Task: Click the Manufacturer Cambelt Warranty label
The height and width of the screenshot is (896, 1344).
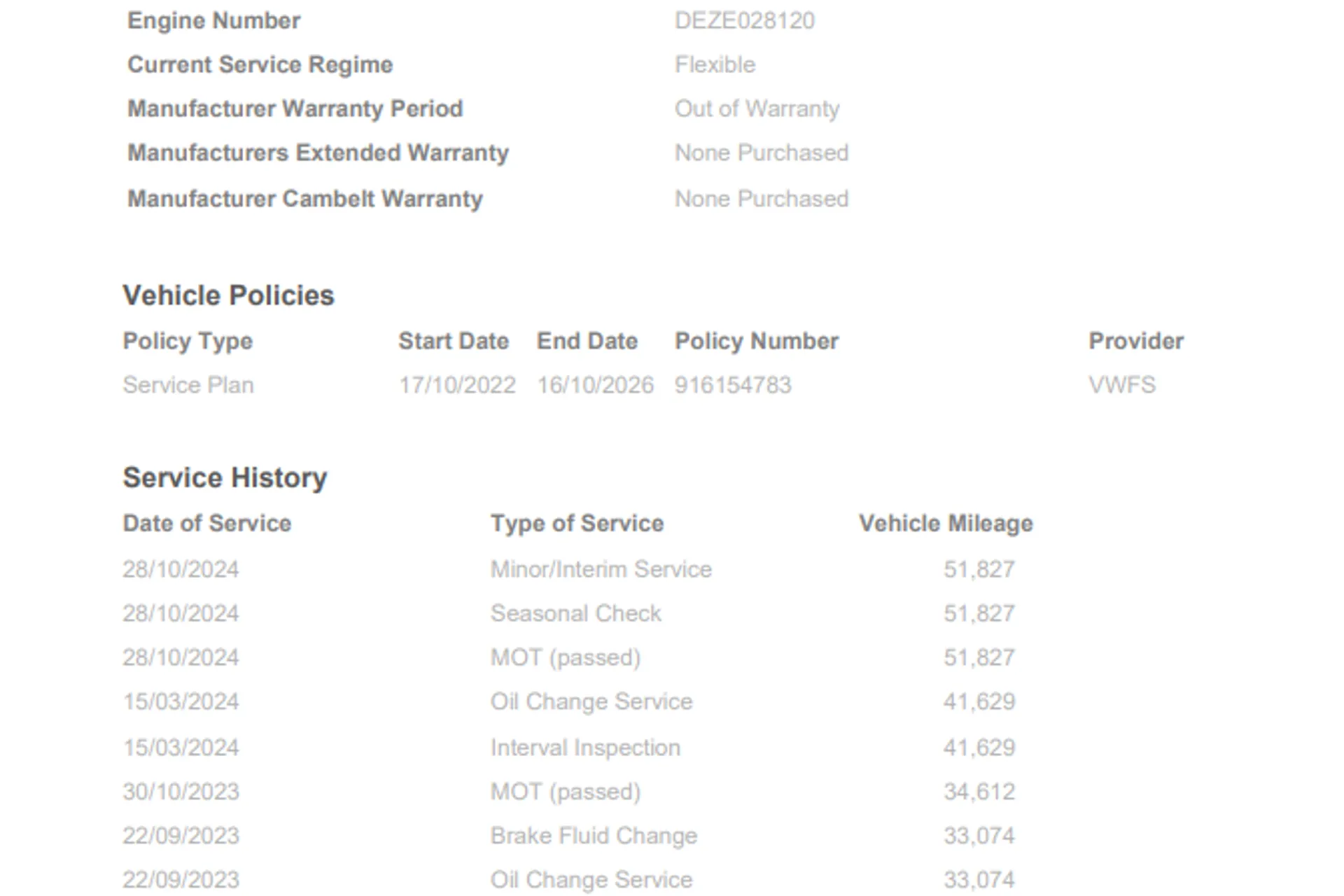Action: [304, 199]
